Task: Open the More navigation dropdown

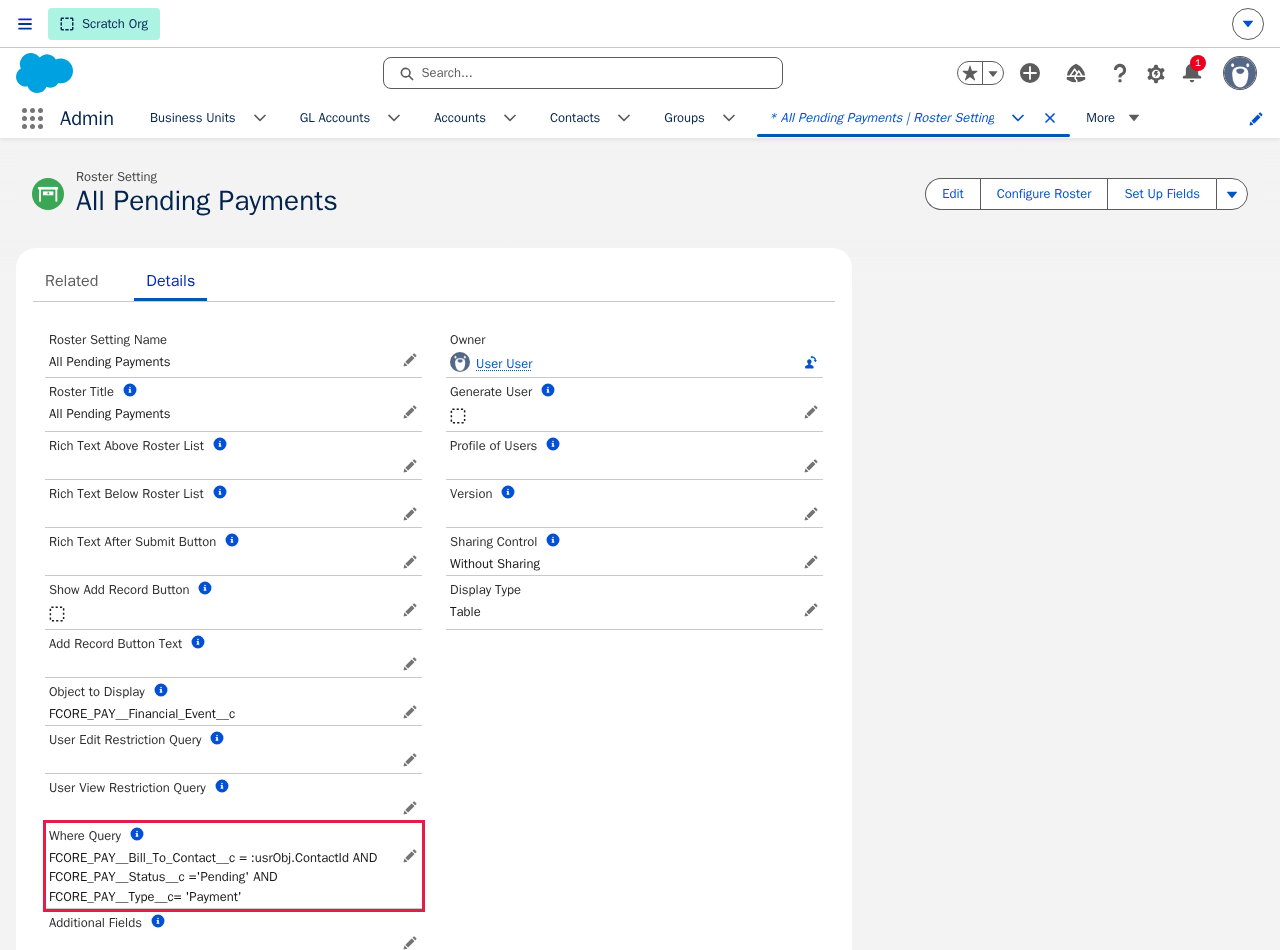Action: coord(1112,118)
